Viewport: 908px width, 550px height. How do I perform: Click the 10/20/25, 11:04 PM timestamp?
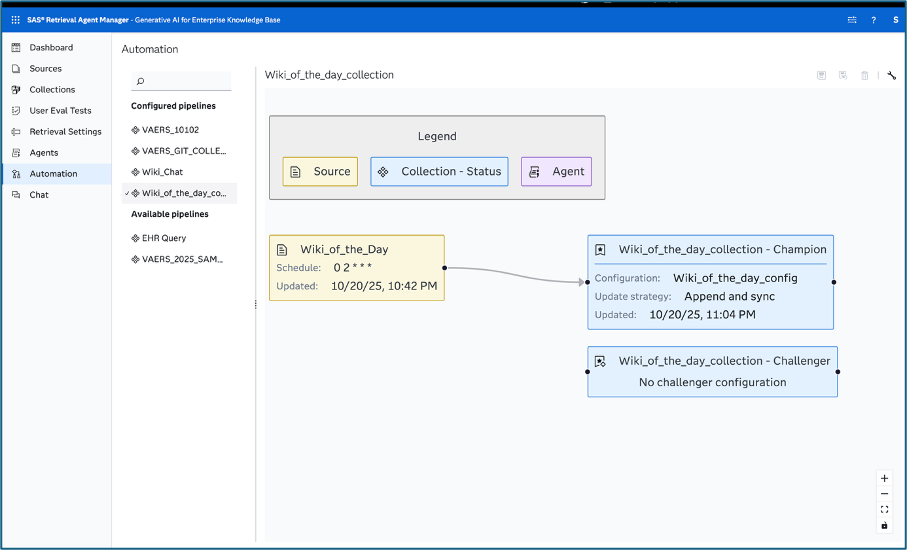point(702,315)
